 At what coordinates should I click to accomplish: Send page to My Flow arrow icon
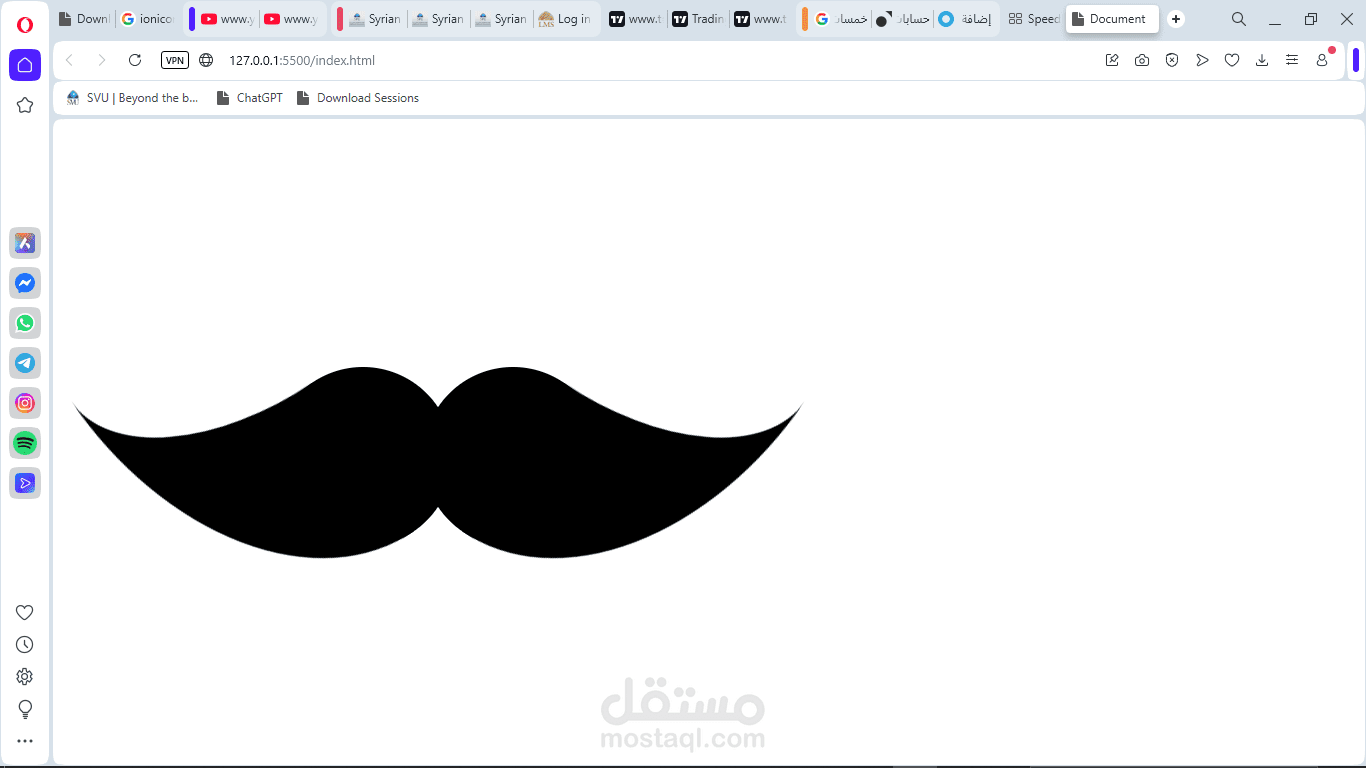pyautogui.click(x=1202, y=60)
